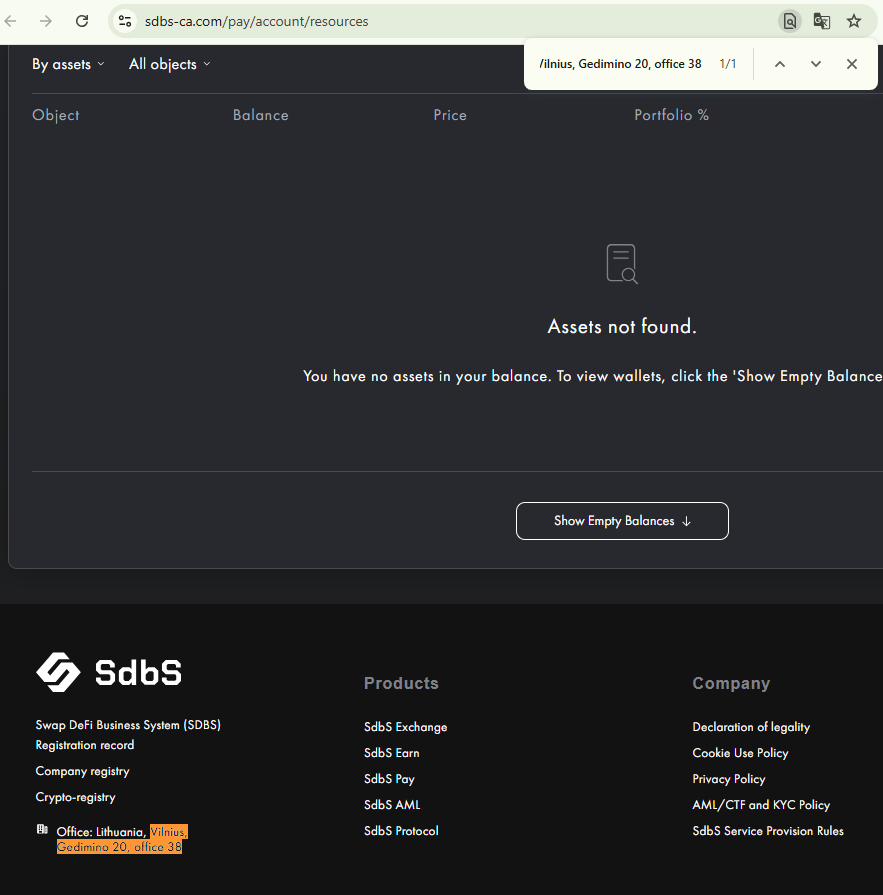Close the find bar

pyautogui.click(x=852, y=64)
